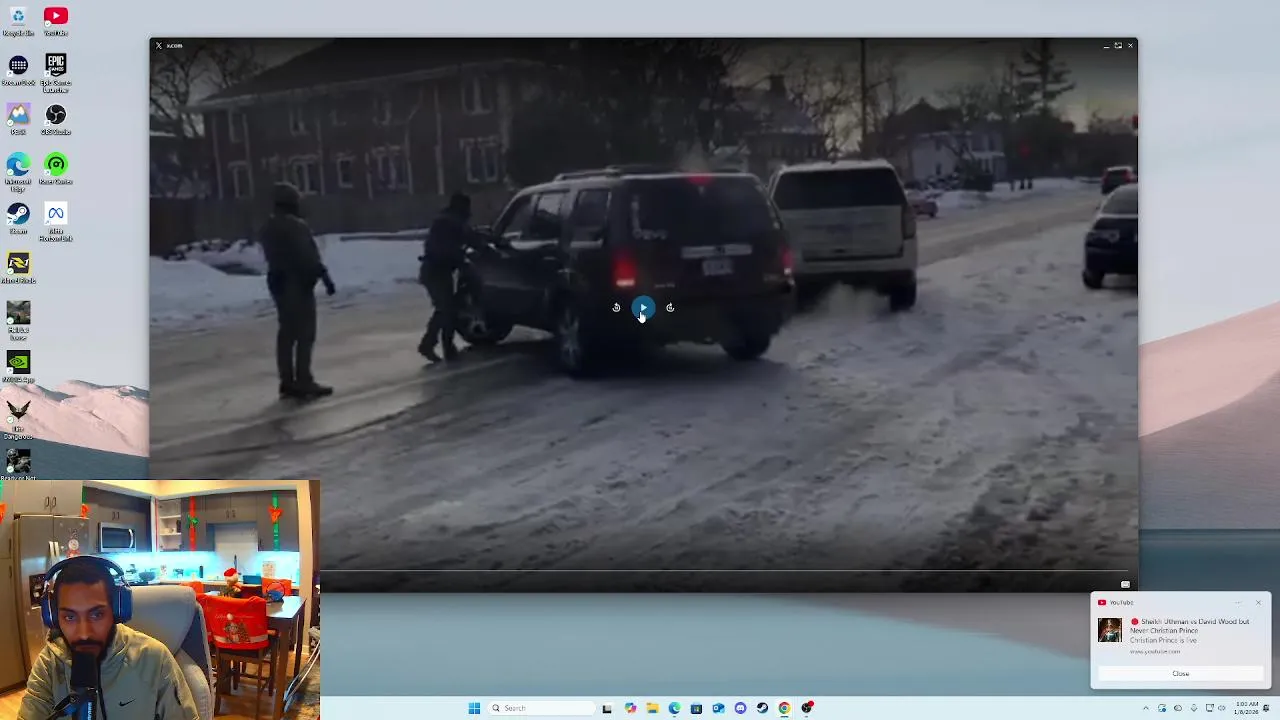Dismiss YouTube notification with the X
The height and width of the screenshot is (720, 1280).
pos(1258,602)
